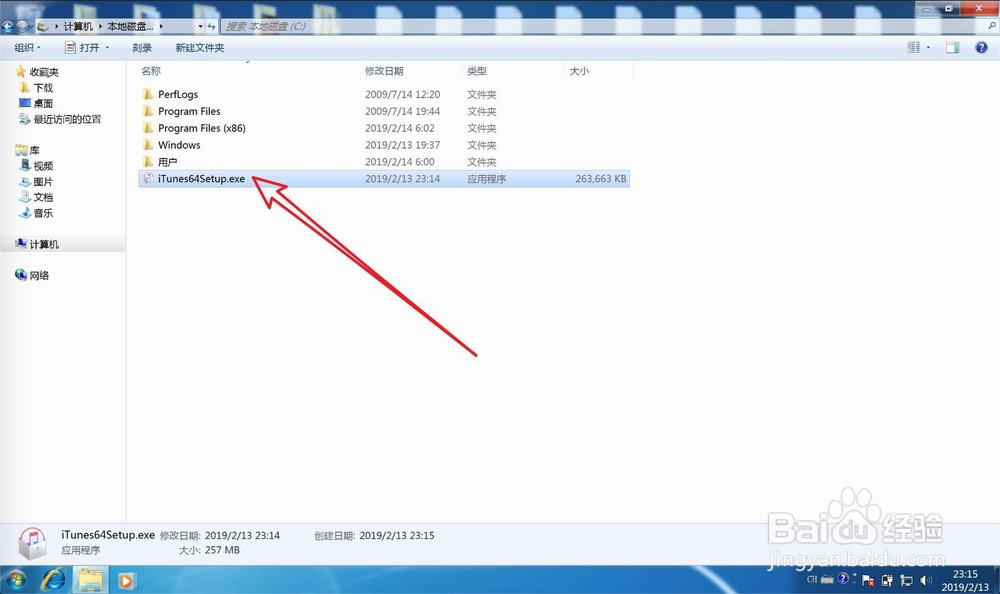Click the power plug tray icon

pos(887,581)
